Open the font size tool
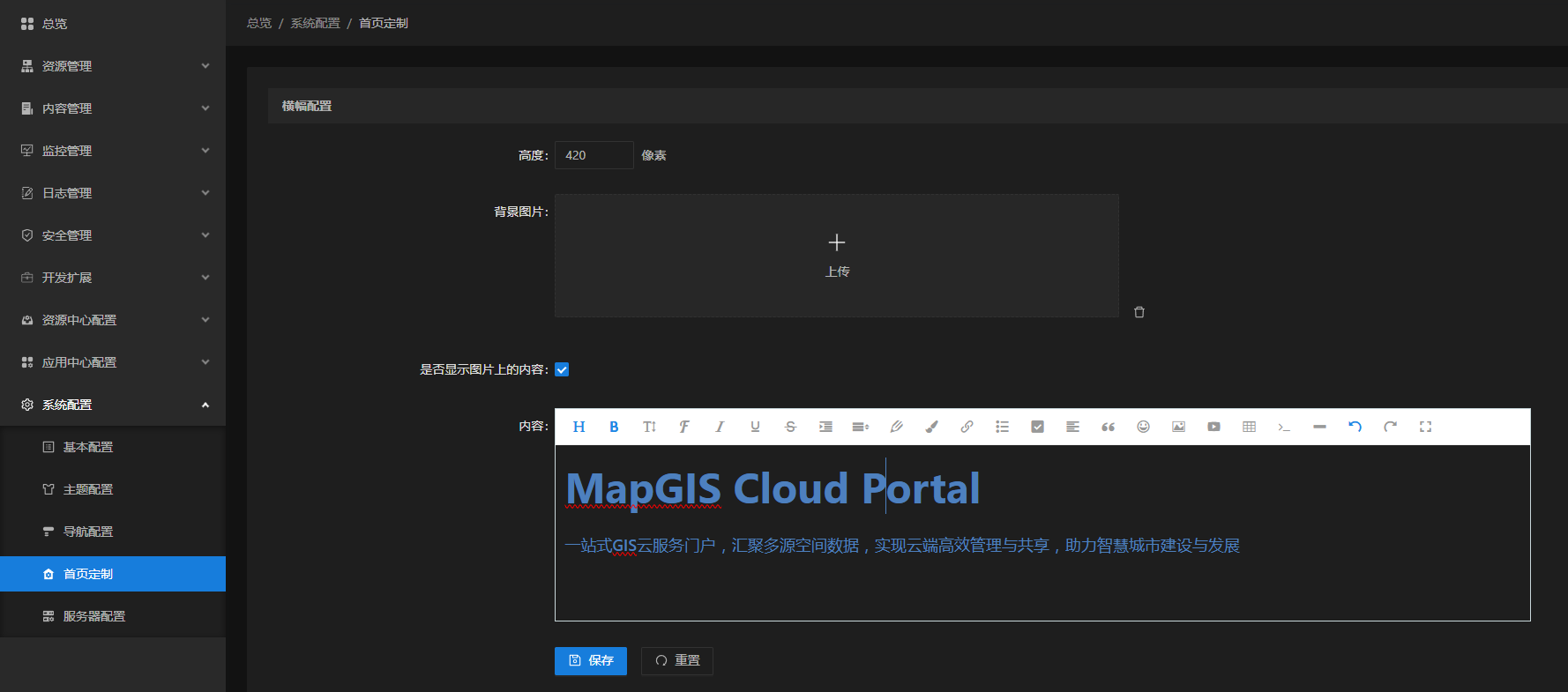Viewport: 1568px width, 692px height. pos(649,427)
